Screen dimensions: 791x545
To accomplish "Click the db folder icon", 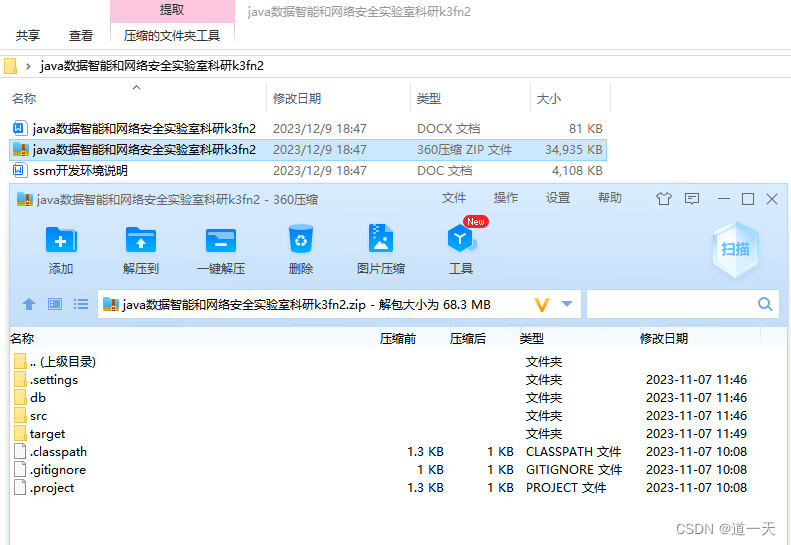I will tap(20, 398).
